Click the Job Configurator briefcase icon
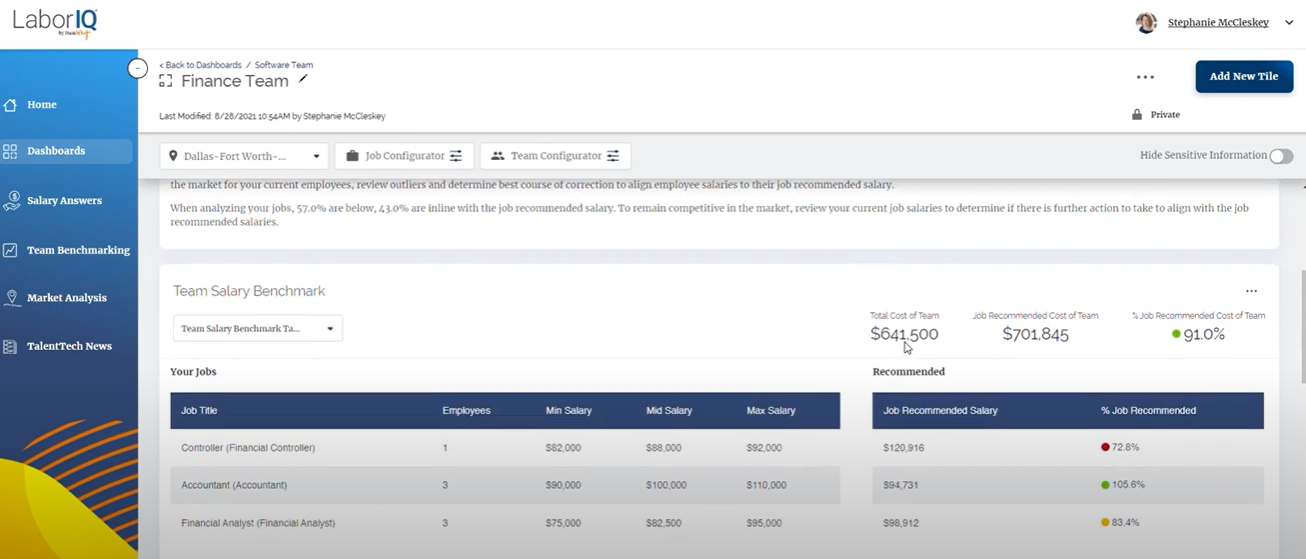Image resolution: width=1306 pixels, height=559 pixels. (x=352, y=156)
